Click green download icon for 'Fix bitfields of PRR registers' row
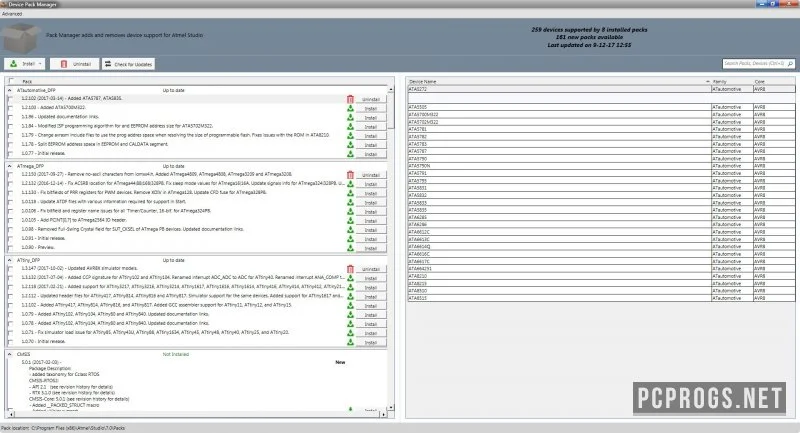Screen dimensions: 800x433 (x=351, y=193)
